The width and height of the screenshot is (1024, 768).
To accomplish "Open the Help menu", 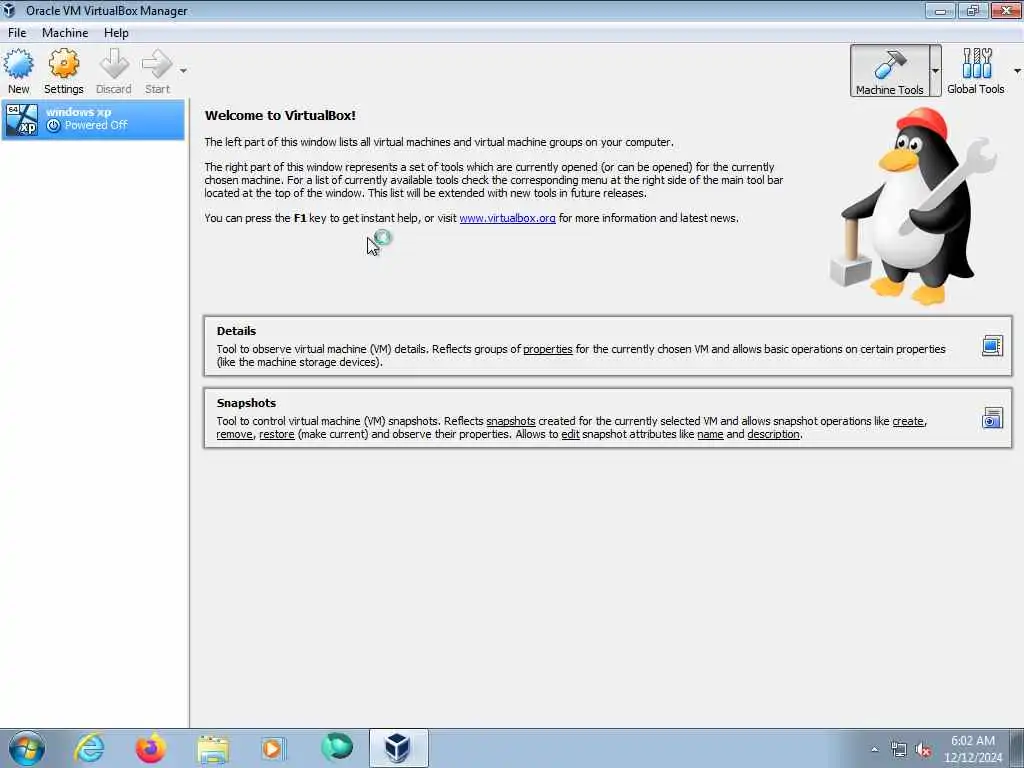I will 116,33.
